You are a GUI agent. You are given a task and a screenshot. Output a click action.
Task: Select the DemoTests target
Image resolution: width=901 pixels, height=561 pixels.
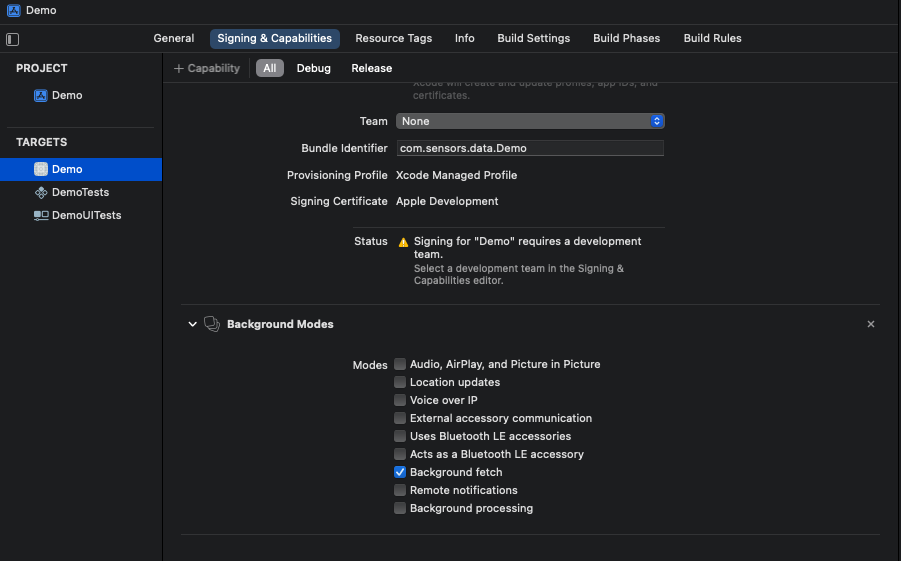click(81, 193)
